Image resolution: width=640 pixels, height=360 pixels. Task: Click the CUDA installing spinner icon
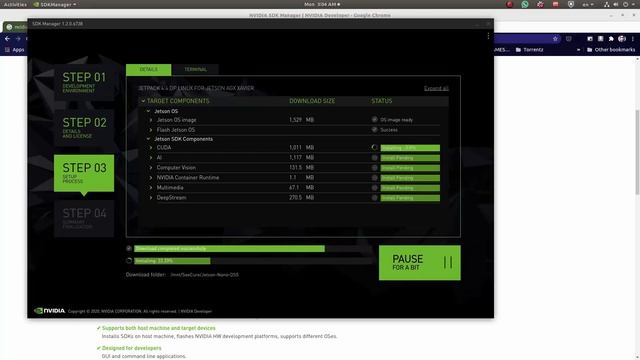[x=374, y=147]
